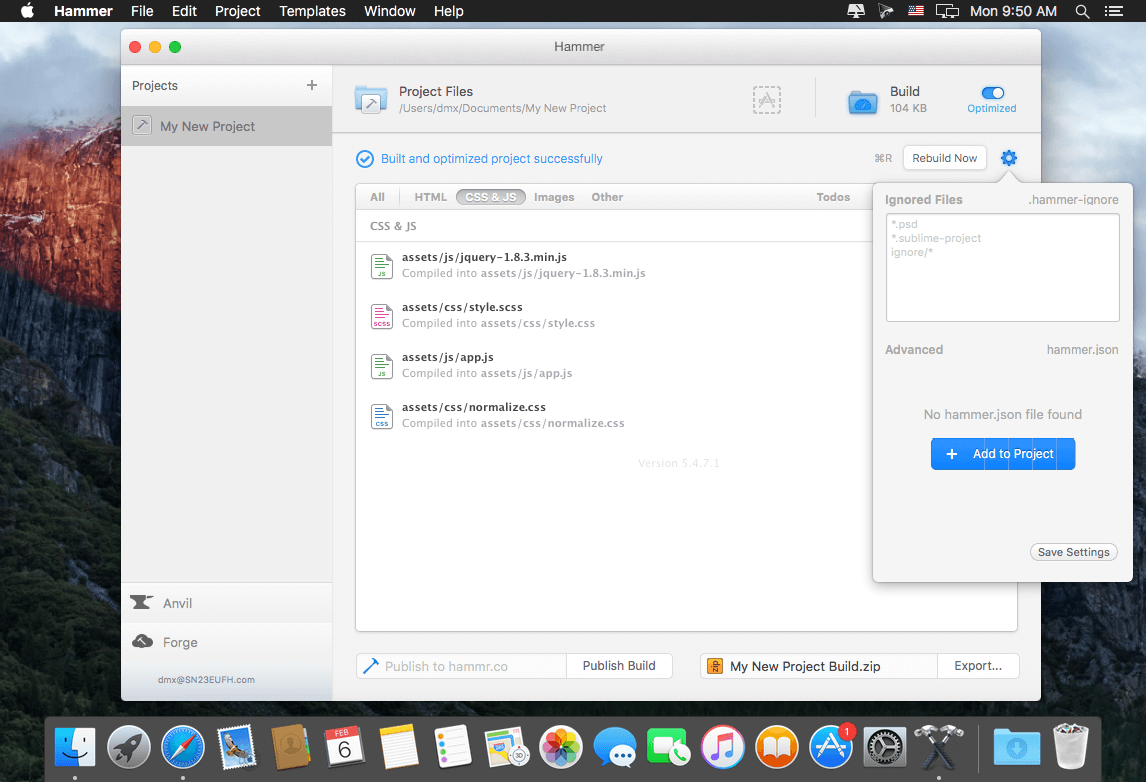Click the hammer.json label

point(1082,349)
